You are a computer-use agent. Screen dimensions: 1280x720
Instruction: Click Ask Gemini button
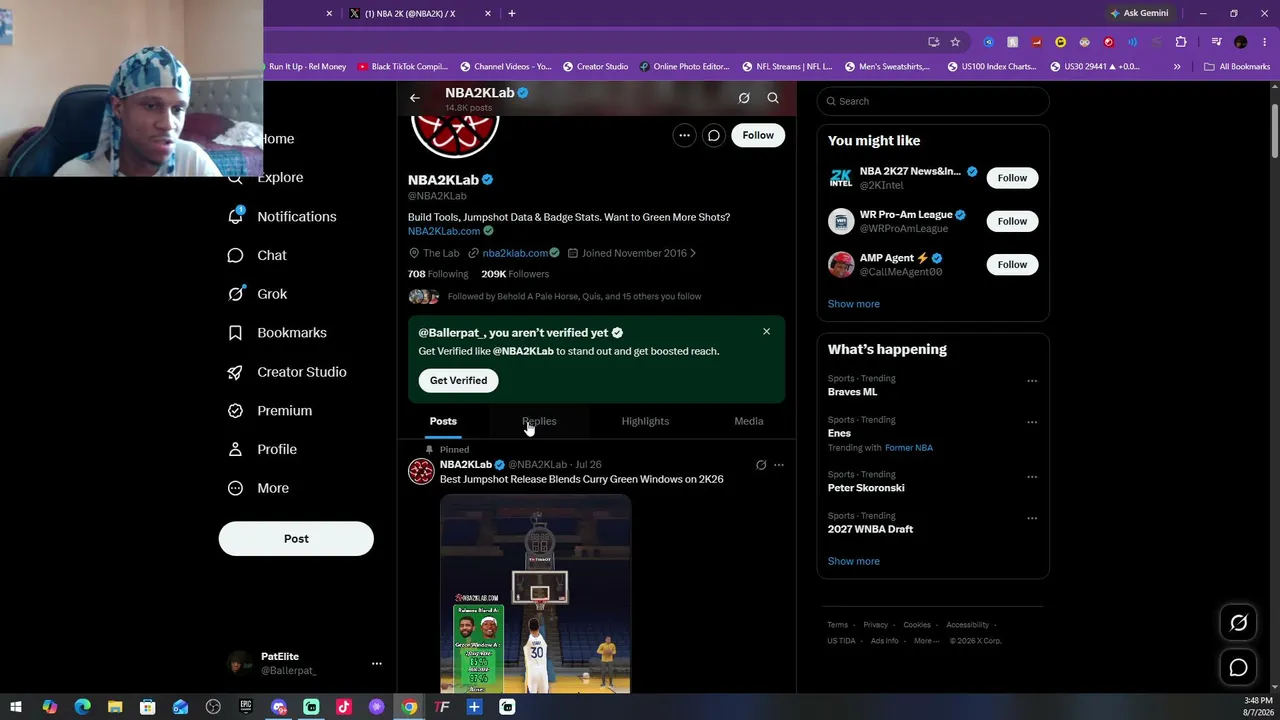point(1138,13)
